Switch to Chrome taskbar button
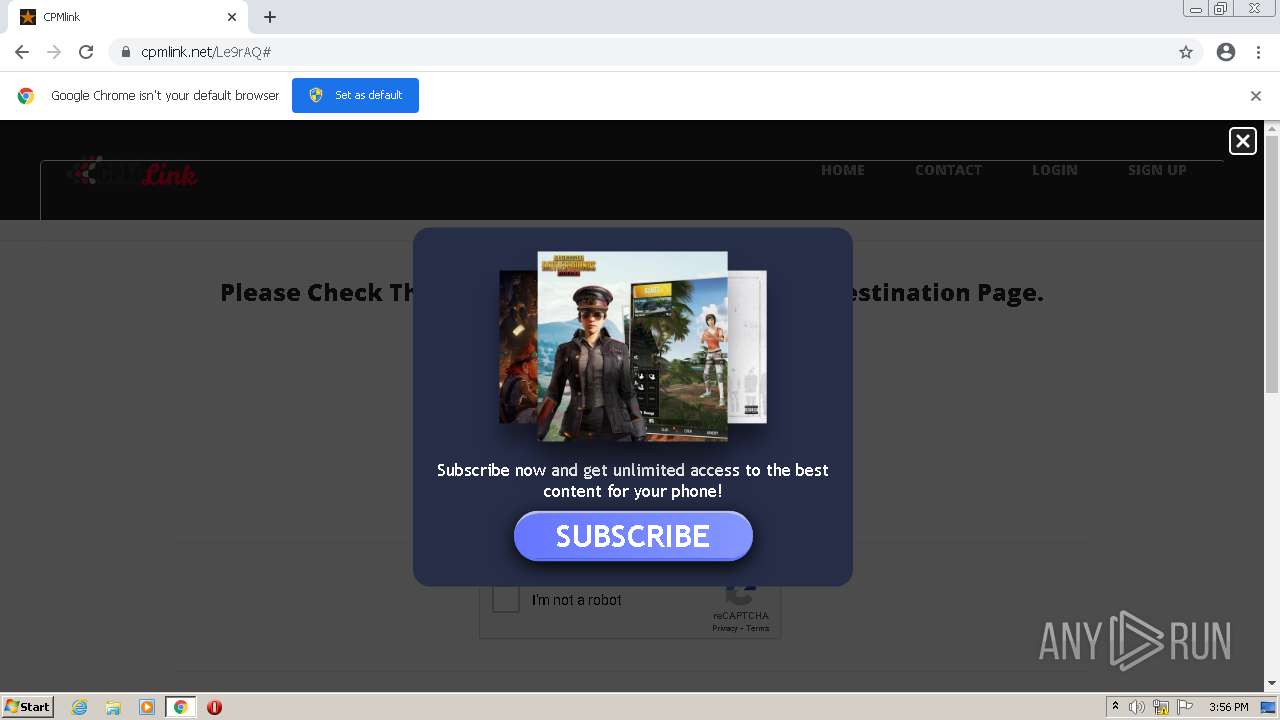Image resolution: width=1280 pixels, height=720 pixels. (x=180, y=707)
